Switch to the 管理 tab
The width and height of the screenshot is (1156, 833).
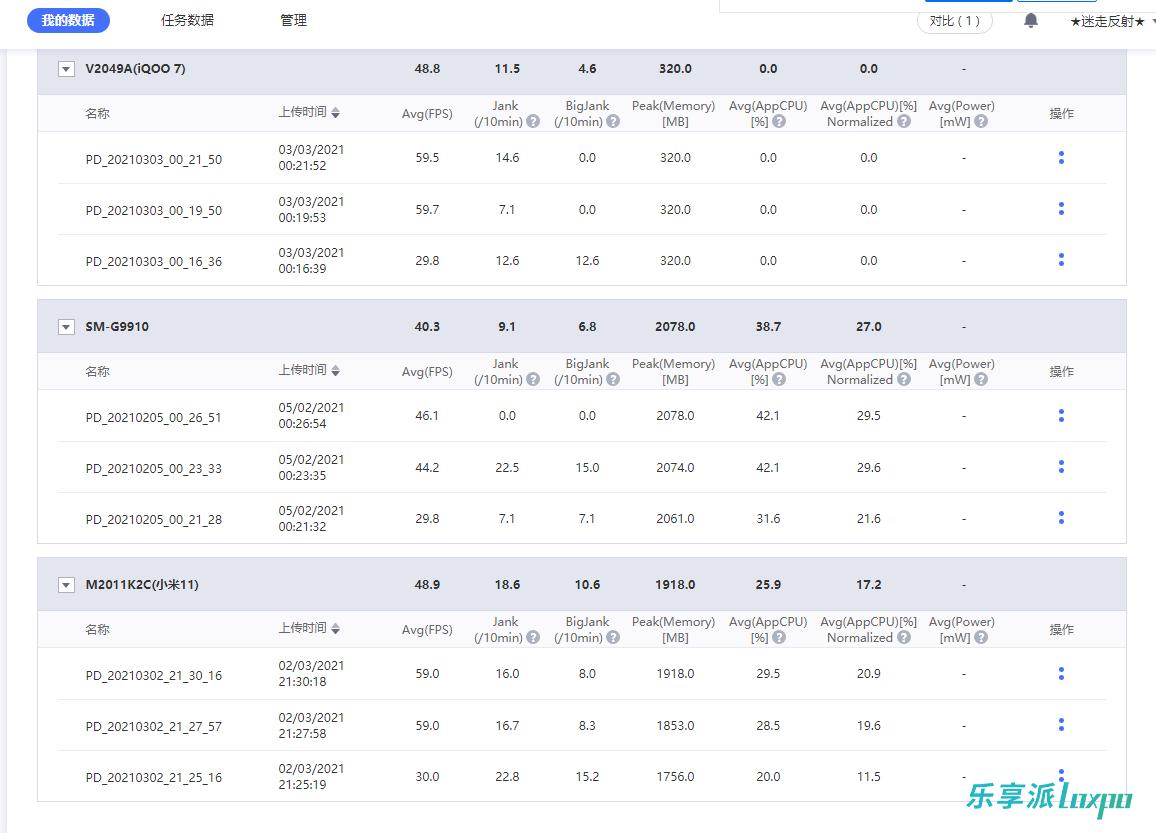(293, 21)
